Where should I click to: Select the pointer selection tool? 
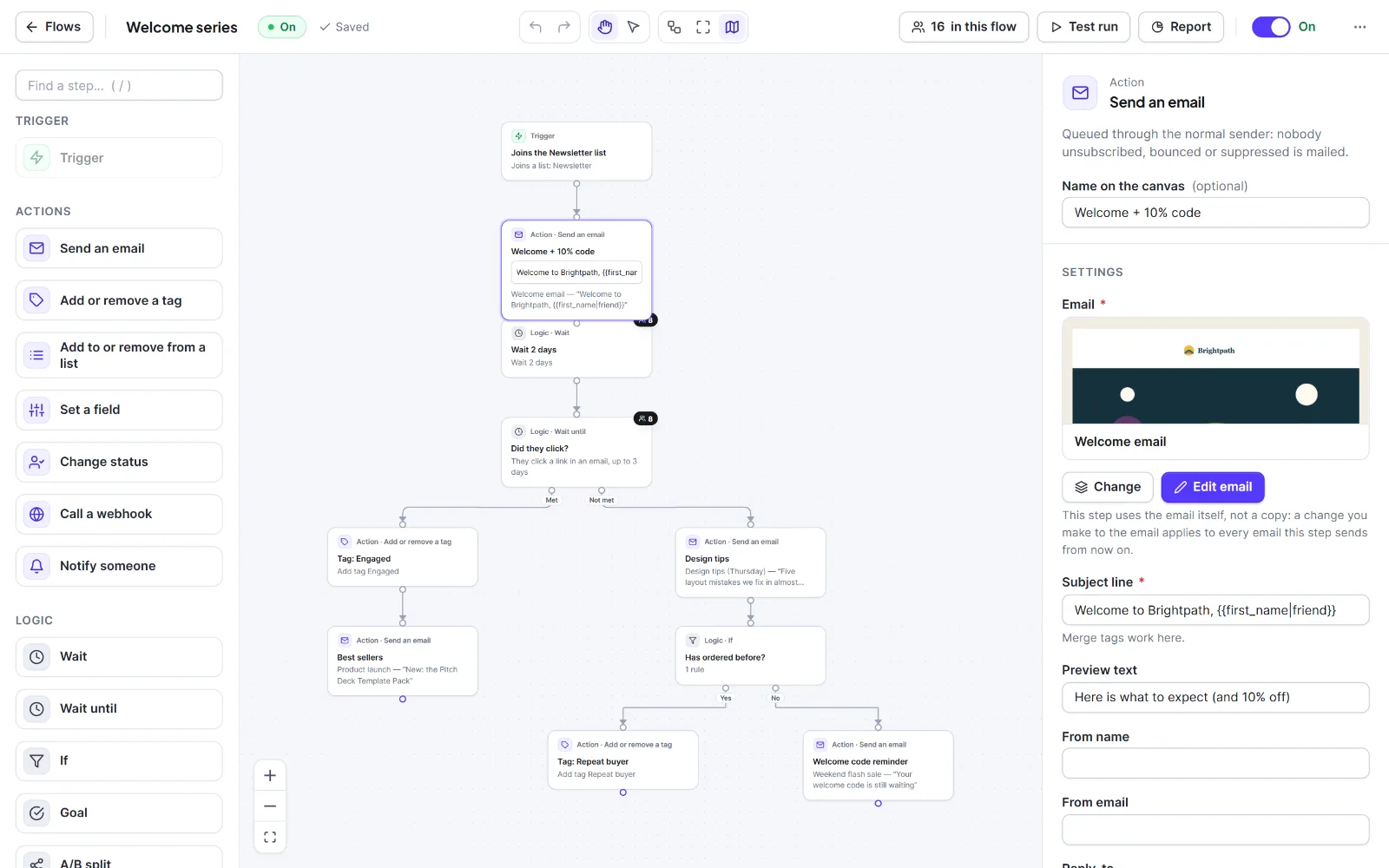click(634, 27)
